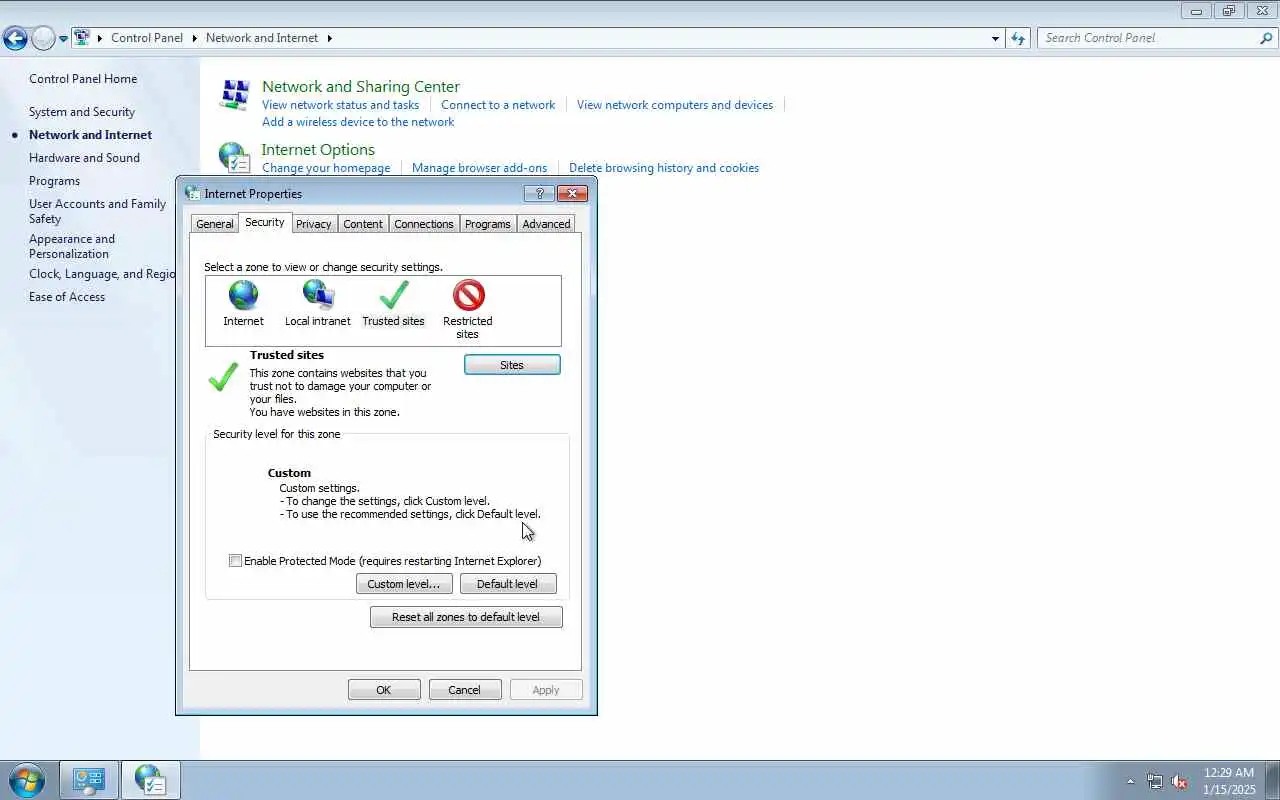Switch to the Content tab
This screenshot has height=800, width=1280.
[x=363, y=224]
